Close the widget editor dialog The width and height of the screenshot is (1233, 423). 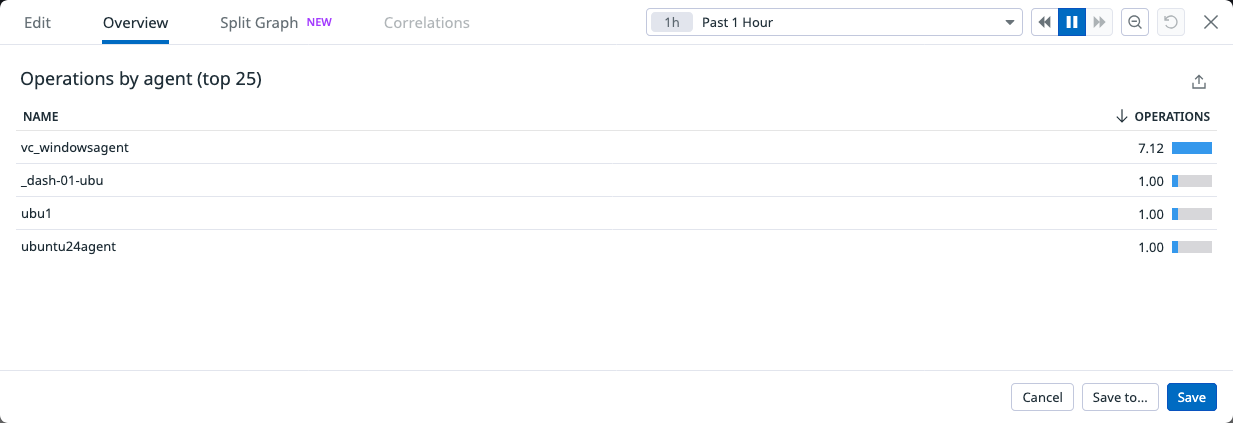pyautogui.click(x=1210, y=23)
